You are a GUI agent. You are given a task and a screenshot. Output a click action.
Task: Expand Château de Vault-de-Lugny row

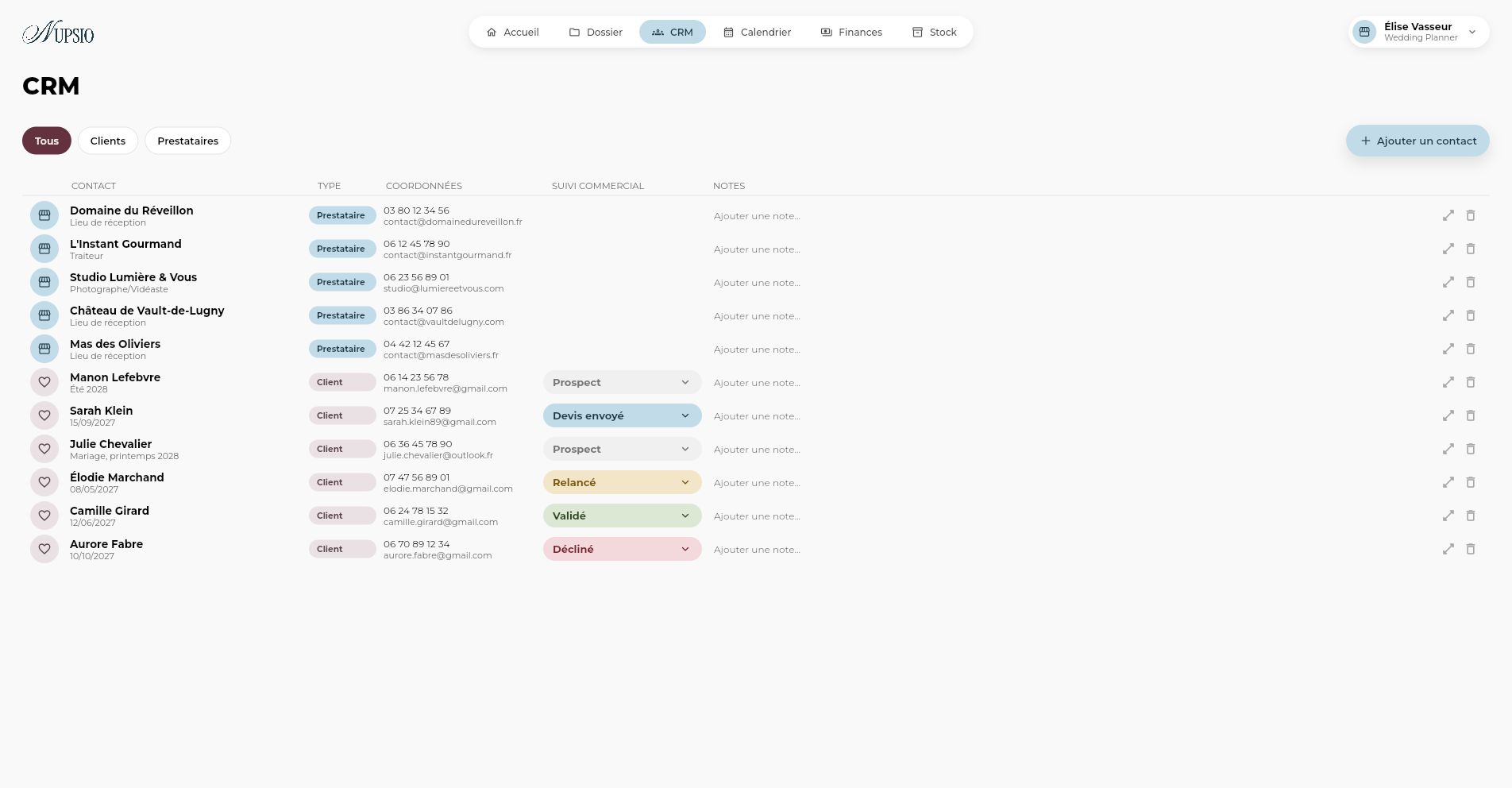tap(1448, 315)
